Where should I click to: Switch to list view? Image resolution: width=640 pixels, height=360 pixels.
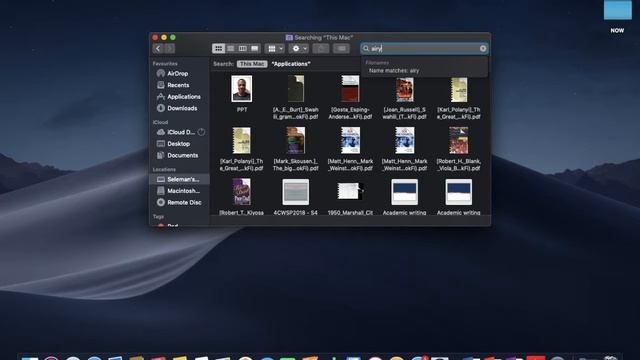[231, 49]
